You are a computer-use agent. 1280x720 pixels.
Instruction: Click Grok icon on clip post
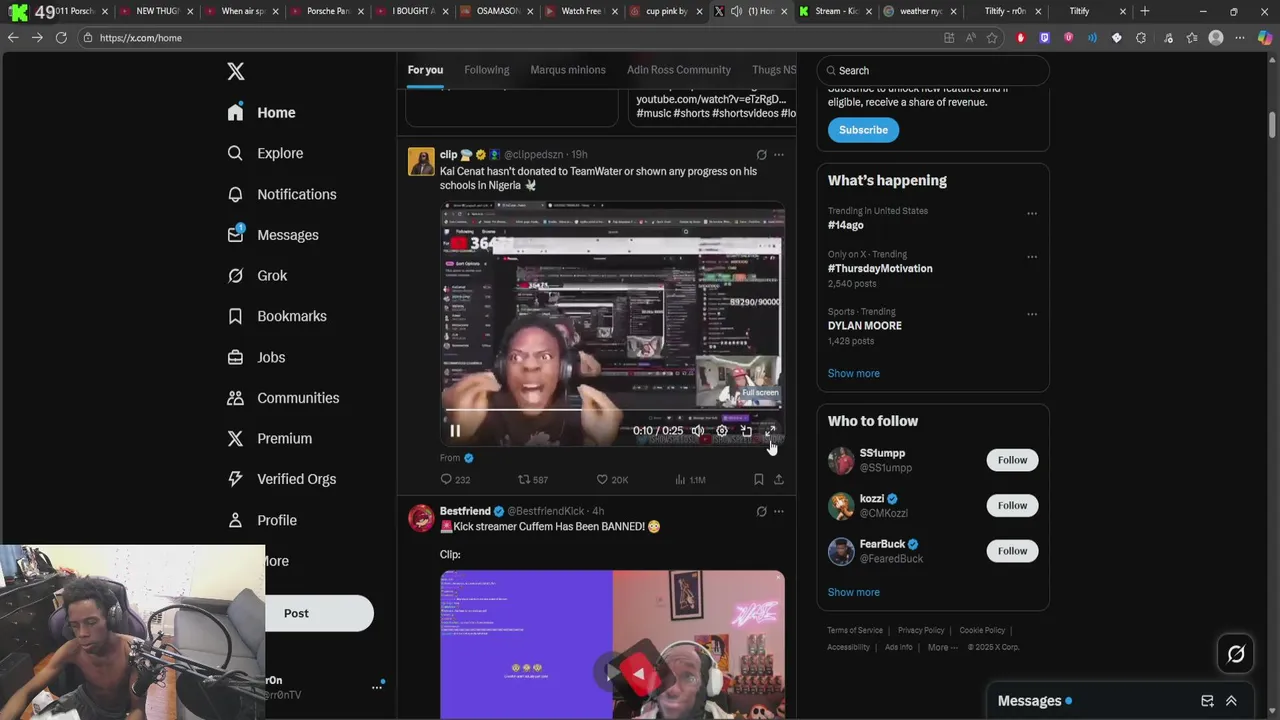(761, 155)
